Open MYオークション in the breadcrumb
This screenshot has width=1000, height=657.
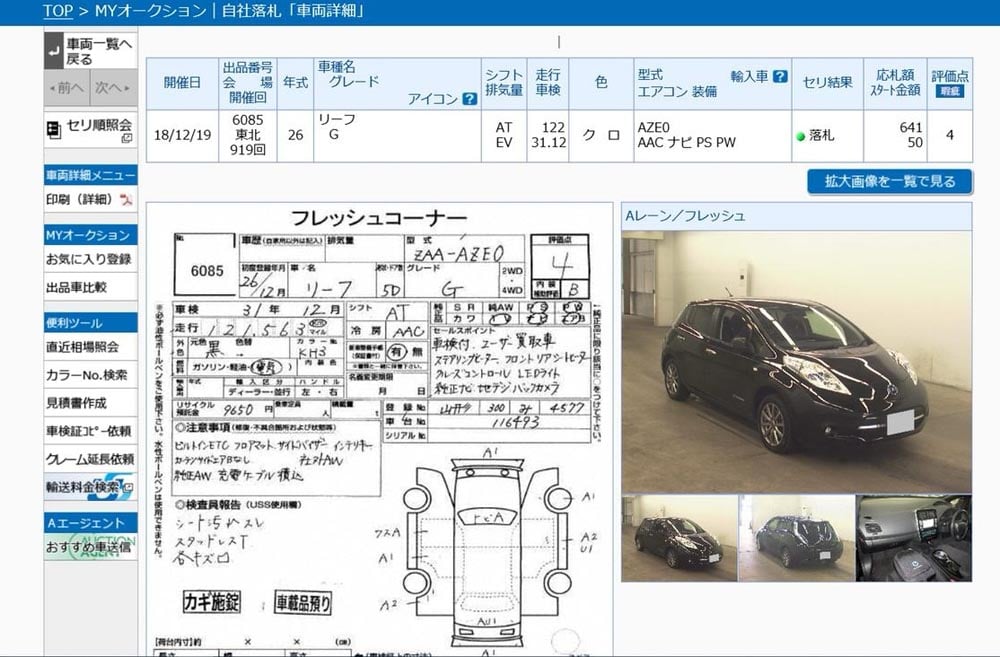click(150, 11)
